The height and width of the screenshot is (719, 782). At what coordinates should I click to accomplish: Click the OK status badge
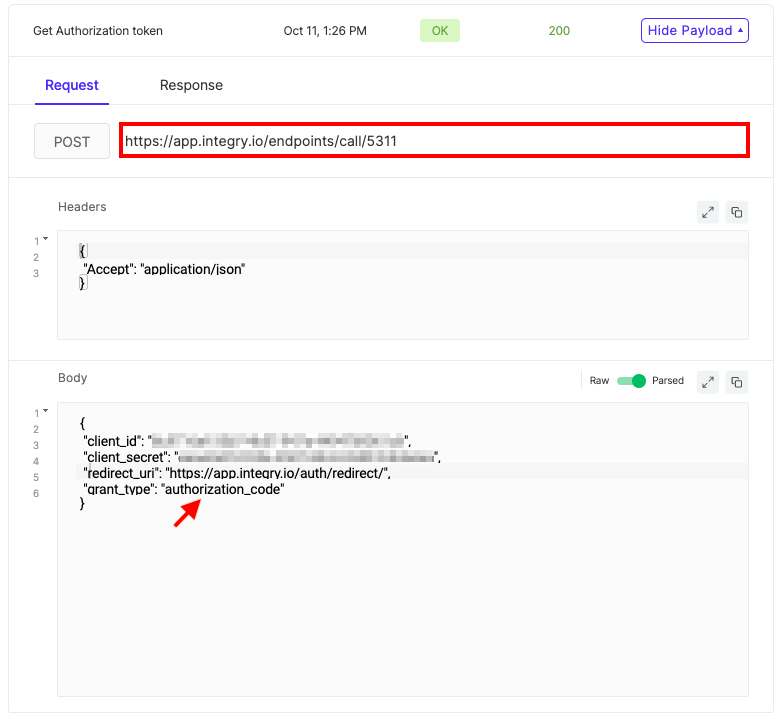[439, 31]
